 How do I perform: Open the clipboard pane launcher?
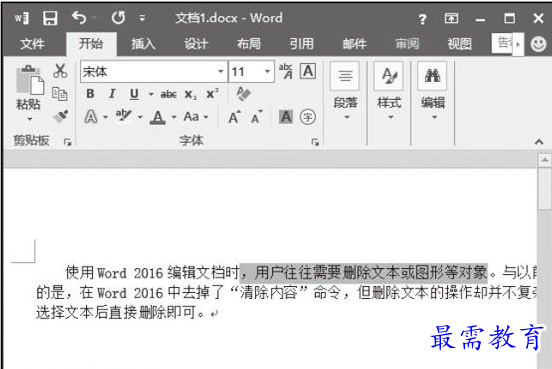(x=68, y=142)
